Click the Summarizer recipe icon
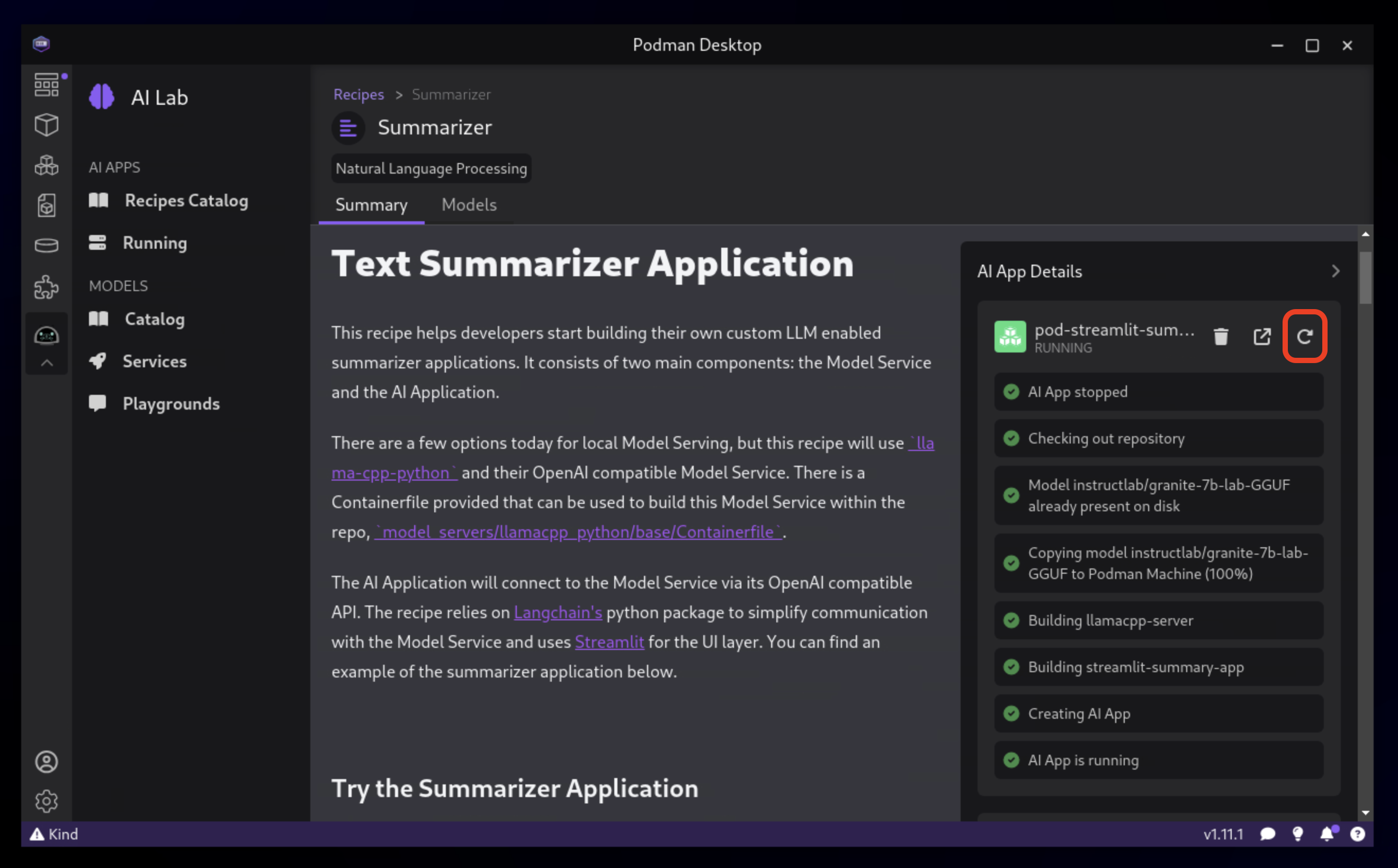 pos(348,128)
